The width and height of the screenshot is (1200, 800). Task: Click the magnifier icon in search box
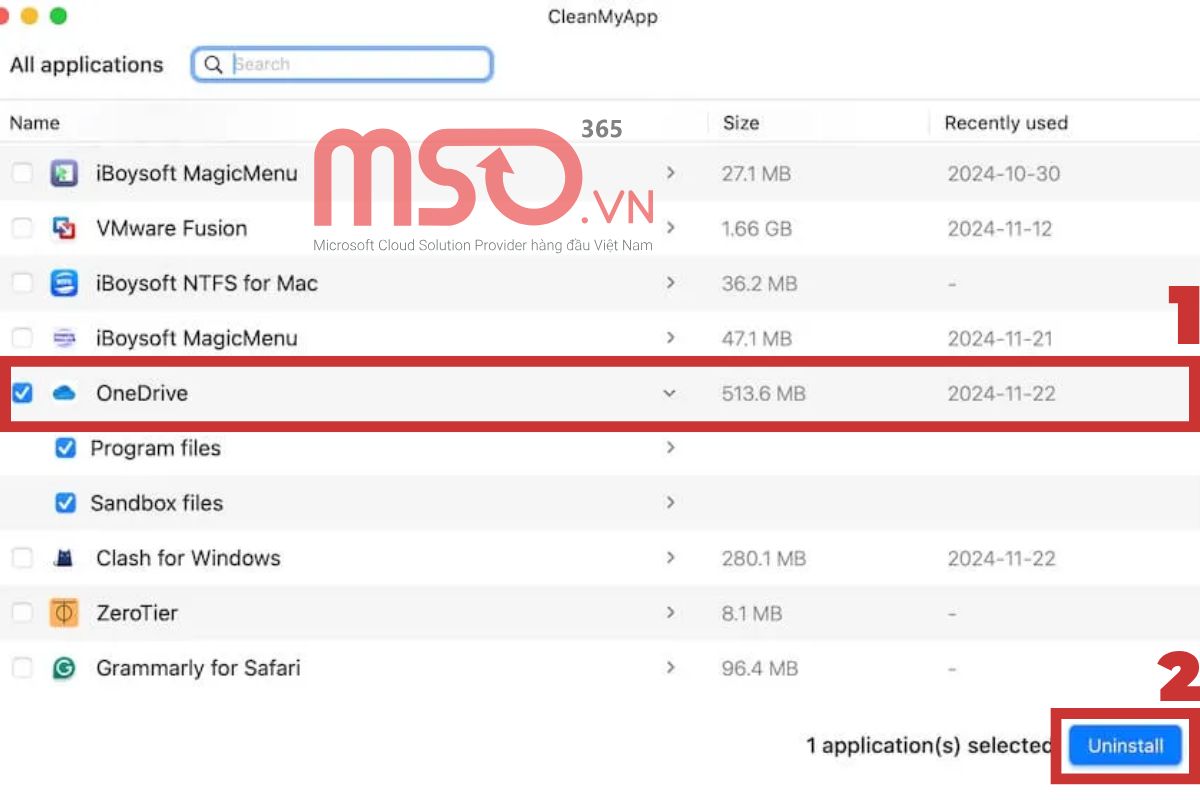pyautogui.click(x=213, y=65)
